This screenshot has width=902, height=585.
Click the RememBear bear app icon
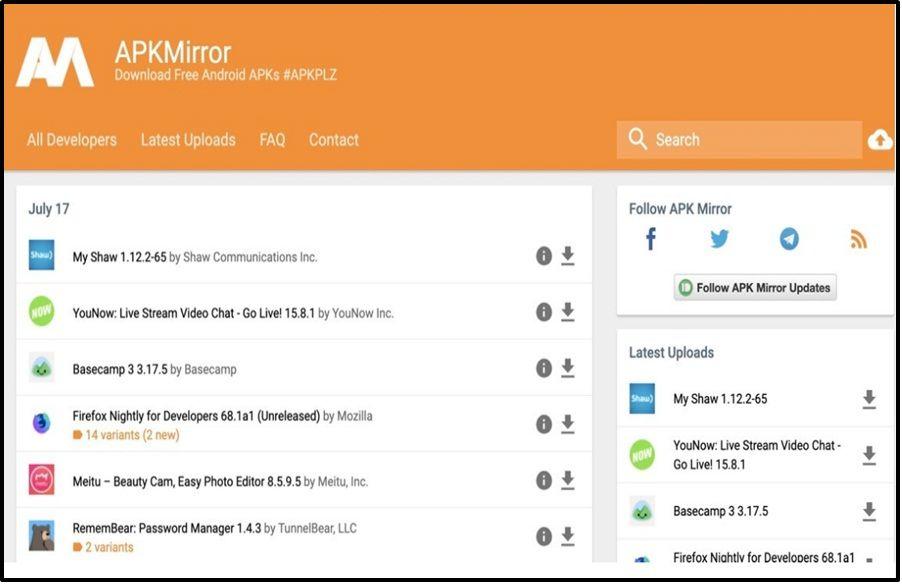click(x=41, y=536)
